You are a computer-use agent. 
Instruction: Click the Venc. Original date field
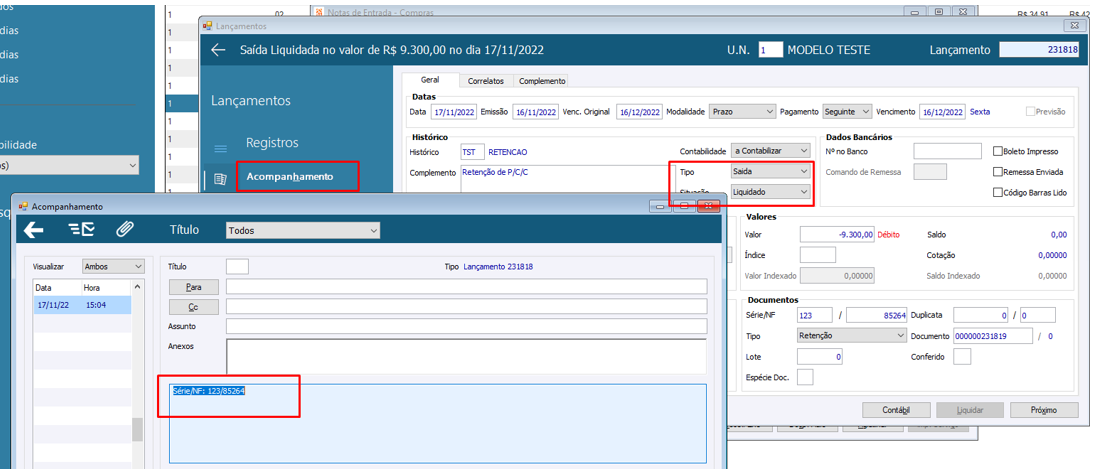click(639, 112)
